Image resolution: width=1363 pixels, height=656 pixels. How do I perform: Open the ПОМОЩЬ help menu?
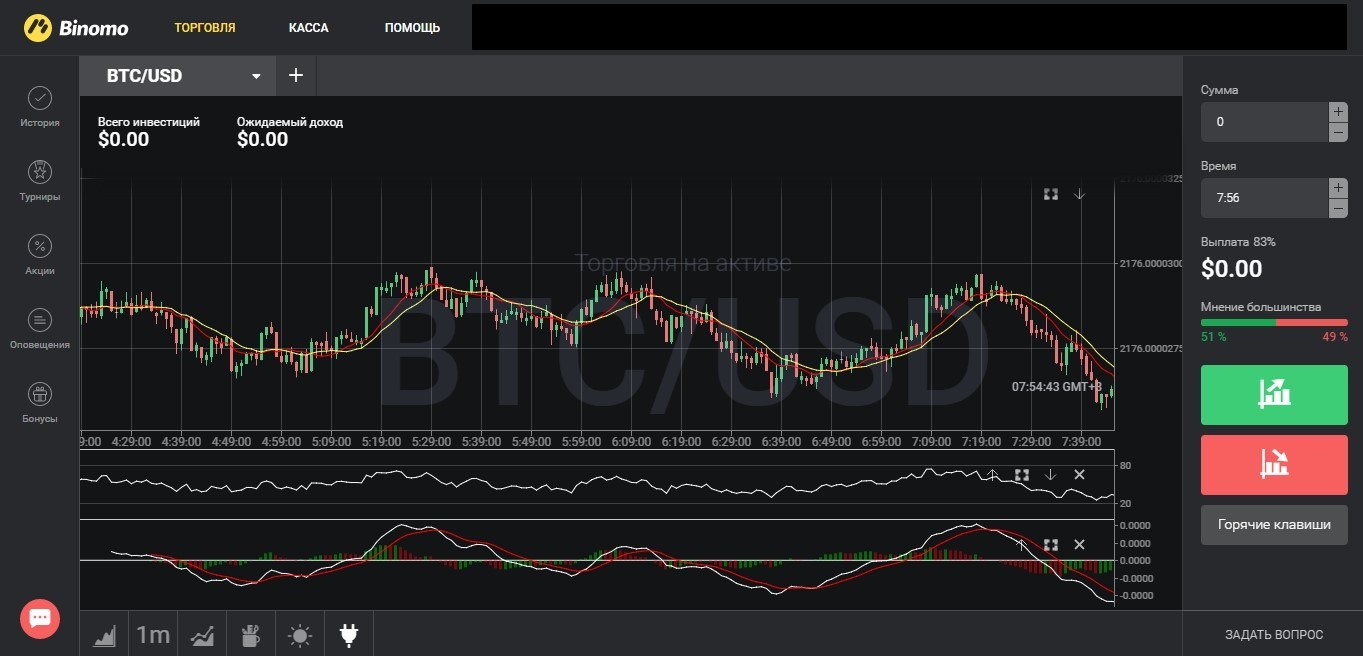(412, 28)
